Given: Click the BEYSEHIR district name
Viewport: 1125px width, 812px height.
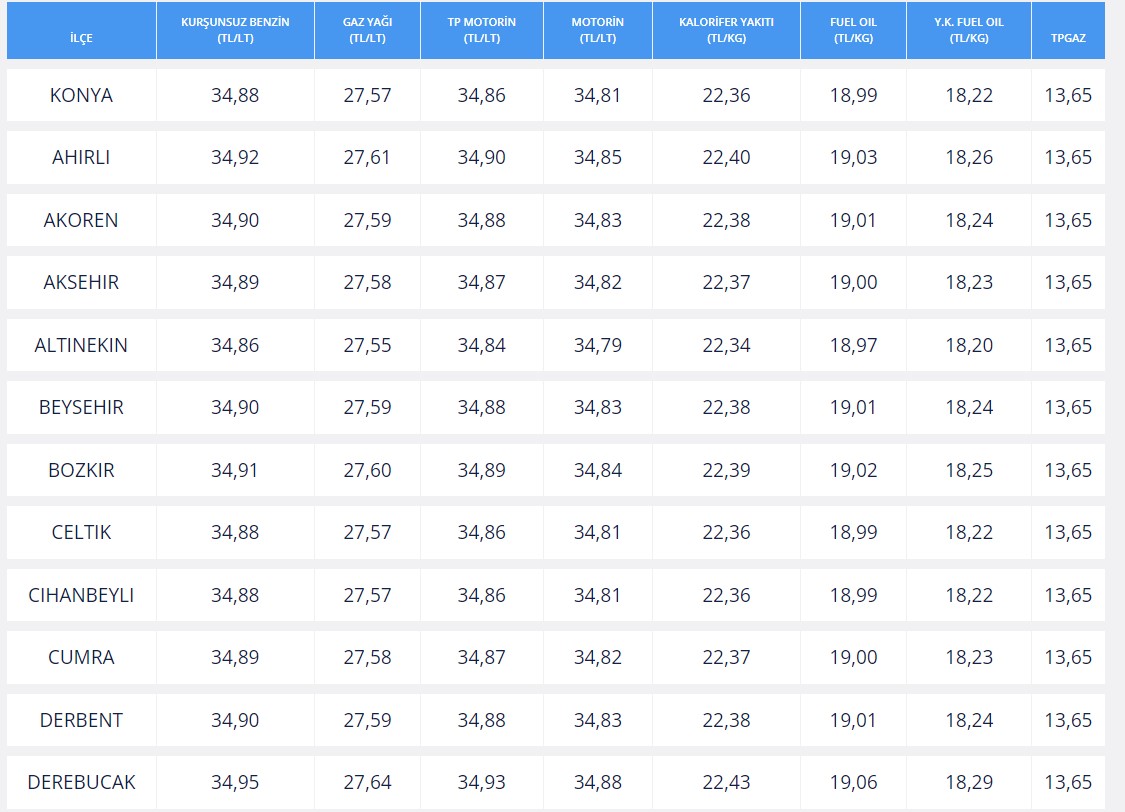Looking at the screenshot, I should [81, 408].
